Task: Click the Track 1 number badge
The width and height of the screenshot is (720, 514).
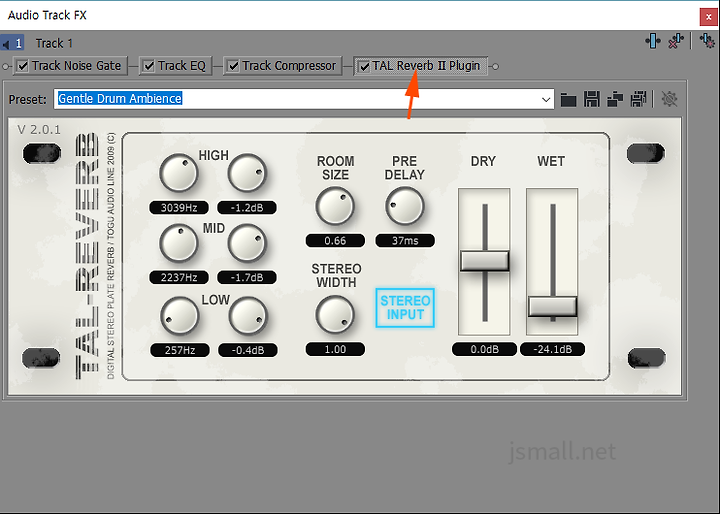Action: pos(13,44)
